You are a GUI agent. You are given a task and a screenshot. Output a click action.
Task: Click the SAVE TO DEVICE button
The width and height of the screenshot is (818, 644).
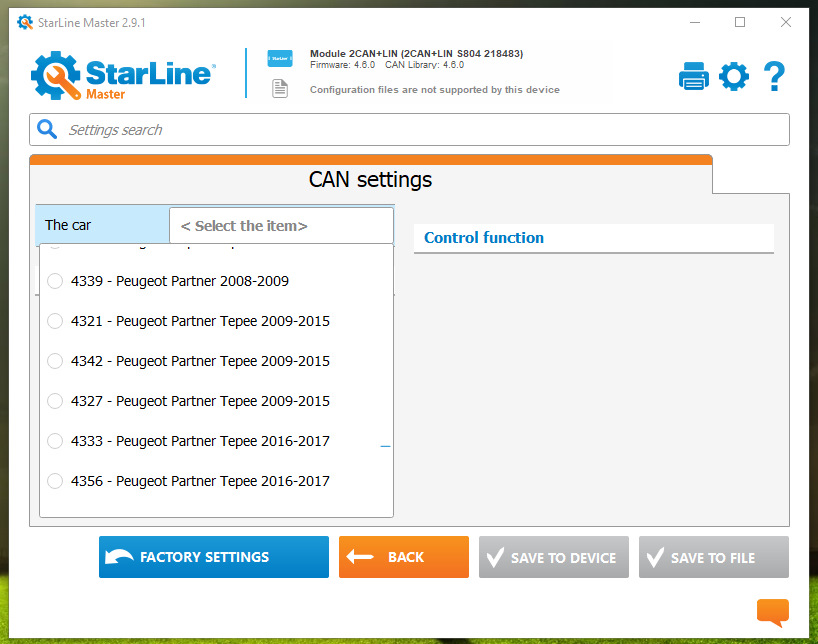554,557
